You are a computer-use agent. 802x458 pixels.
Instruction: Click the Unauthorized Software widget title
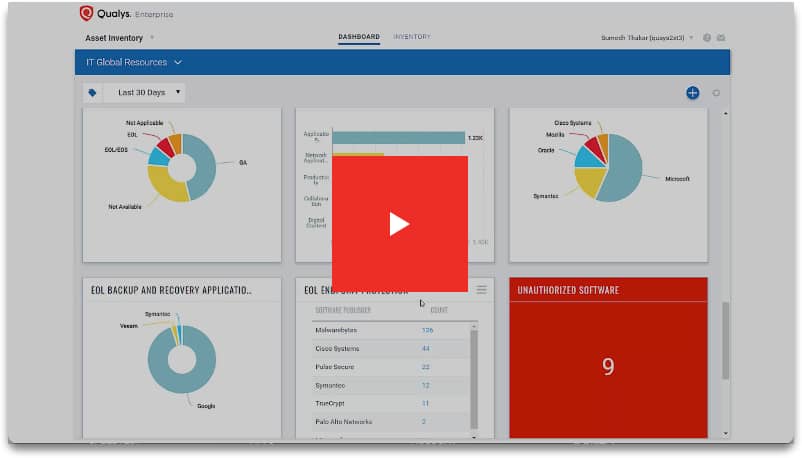pos(568,290)
